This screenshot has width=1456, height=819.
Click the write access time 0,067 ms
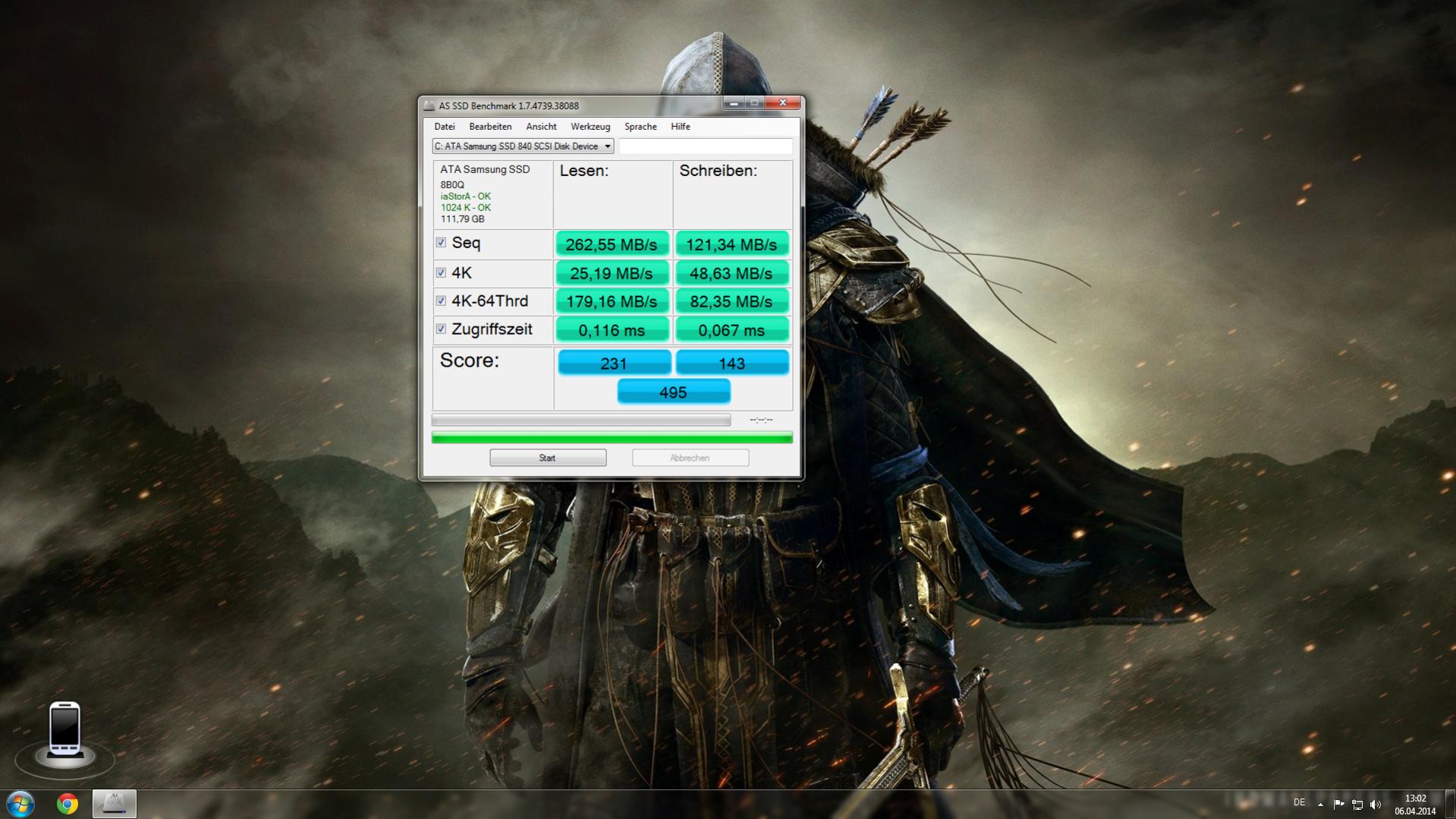(x=731, y=330)
